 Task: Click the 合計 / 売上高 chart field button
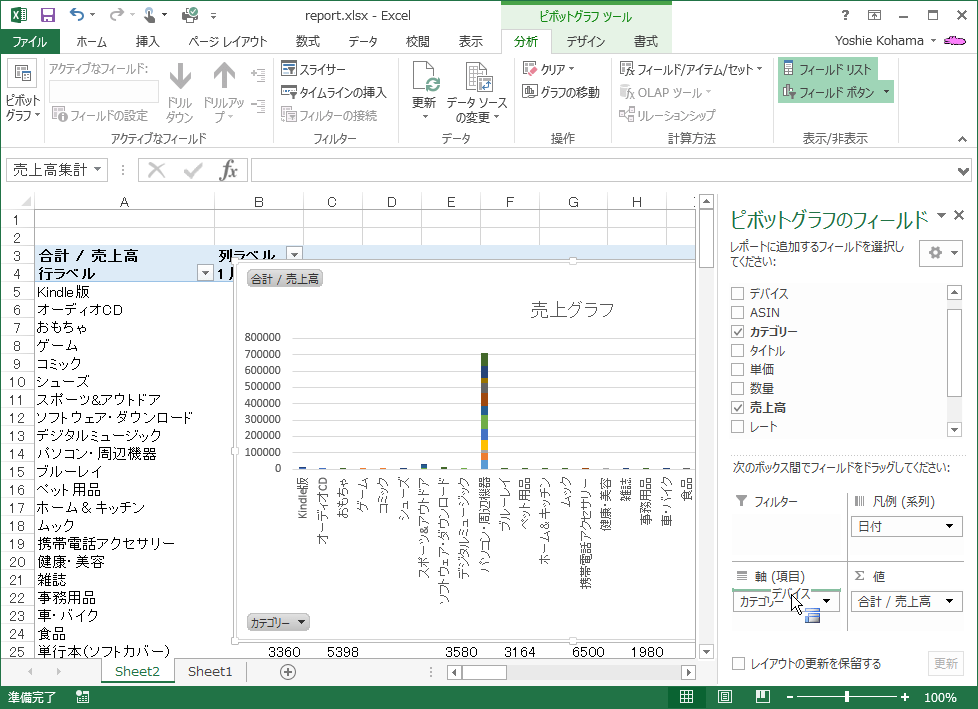click(x=284, y=279)
